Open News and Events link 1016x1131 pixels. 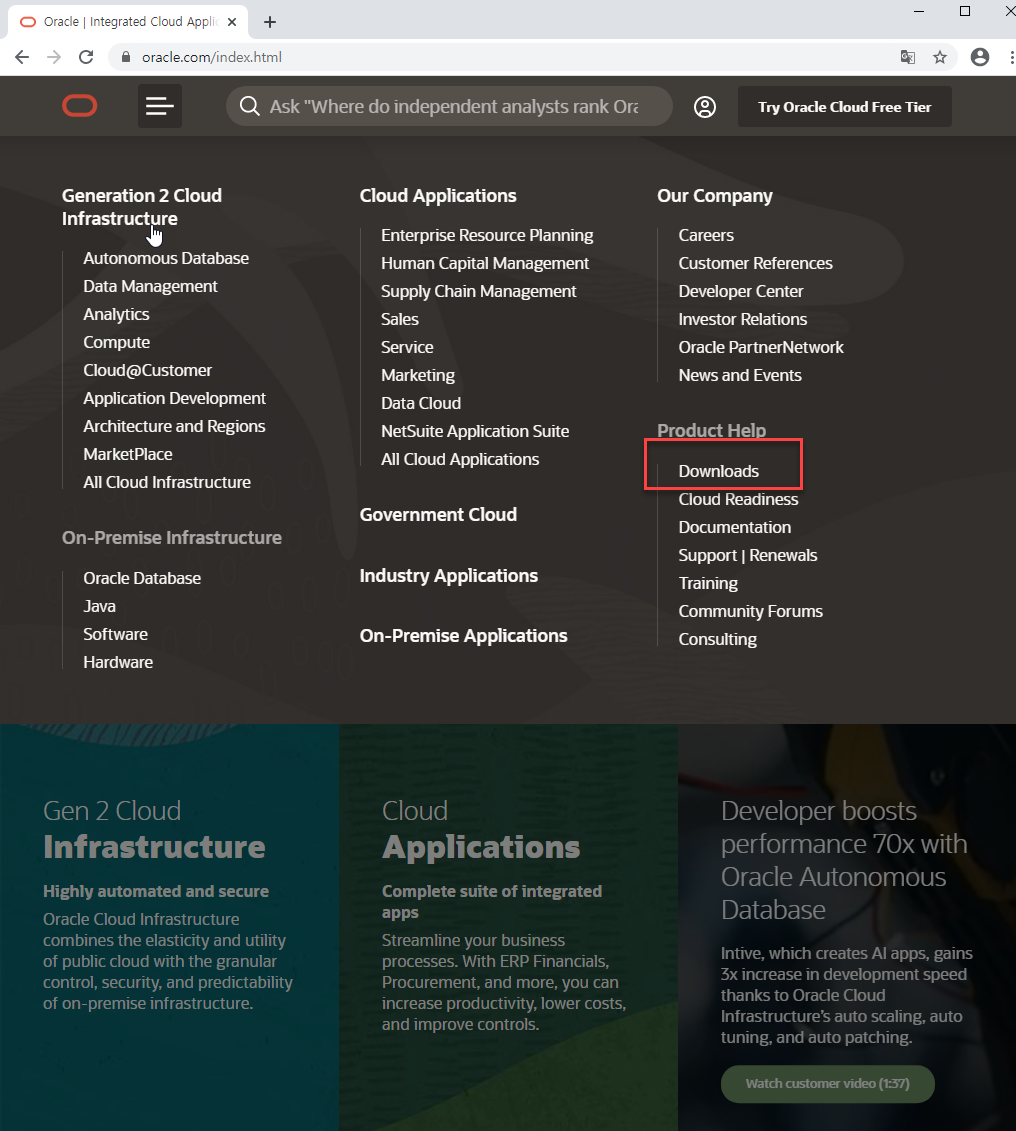pos(740,375)
